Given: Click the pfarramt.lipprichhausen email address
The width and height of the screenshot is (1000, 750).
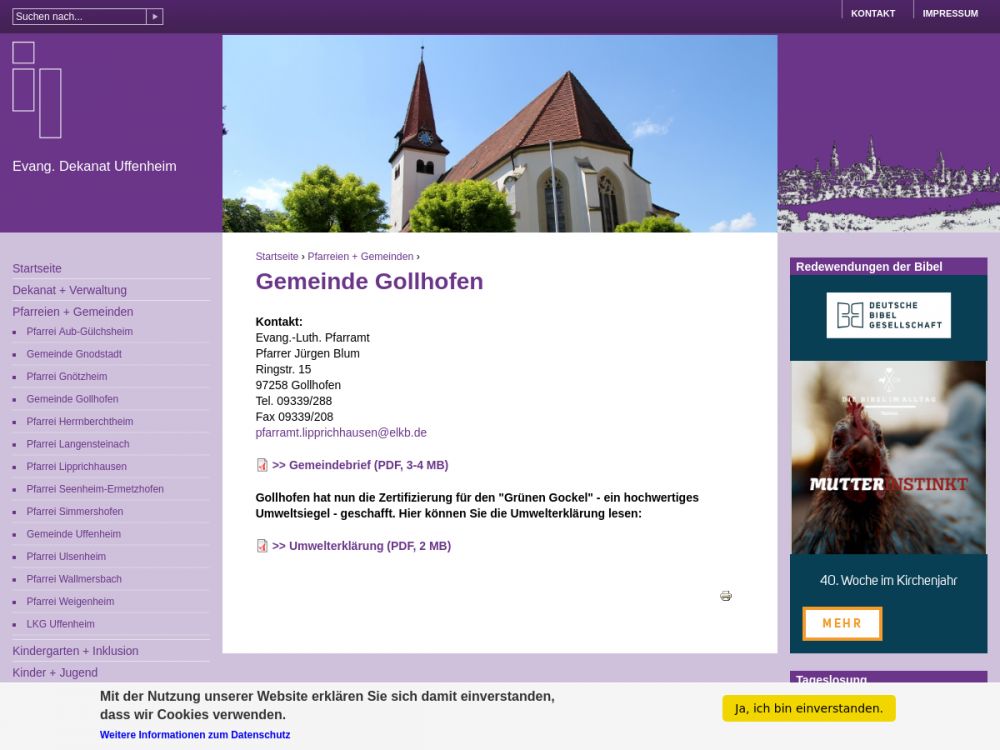Looking at the screenshot, I should (x=341, y=433).
